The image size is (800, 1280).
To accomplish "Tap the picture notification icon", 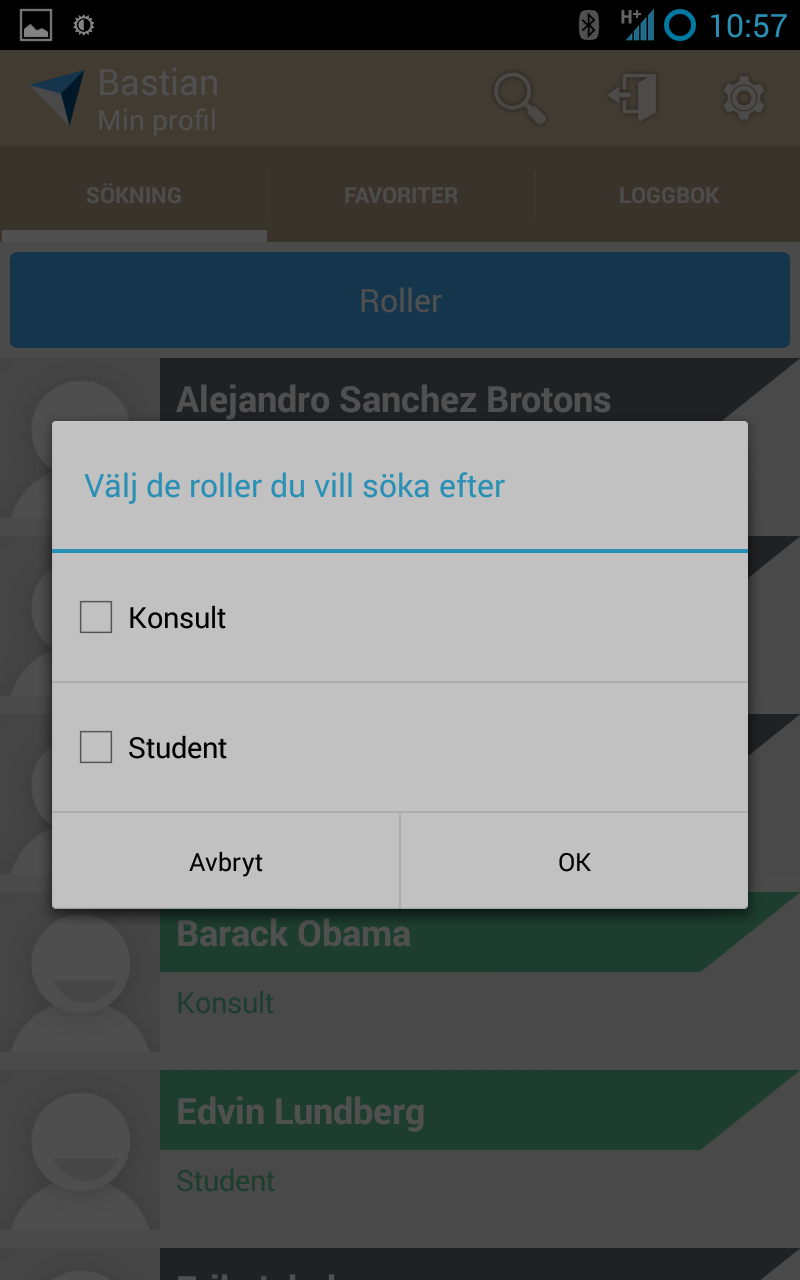I will click(x=35, y=25).
